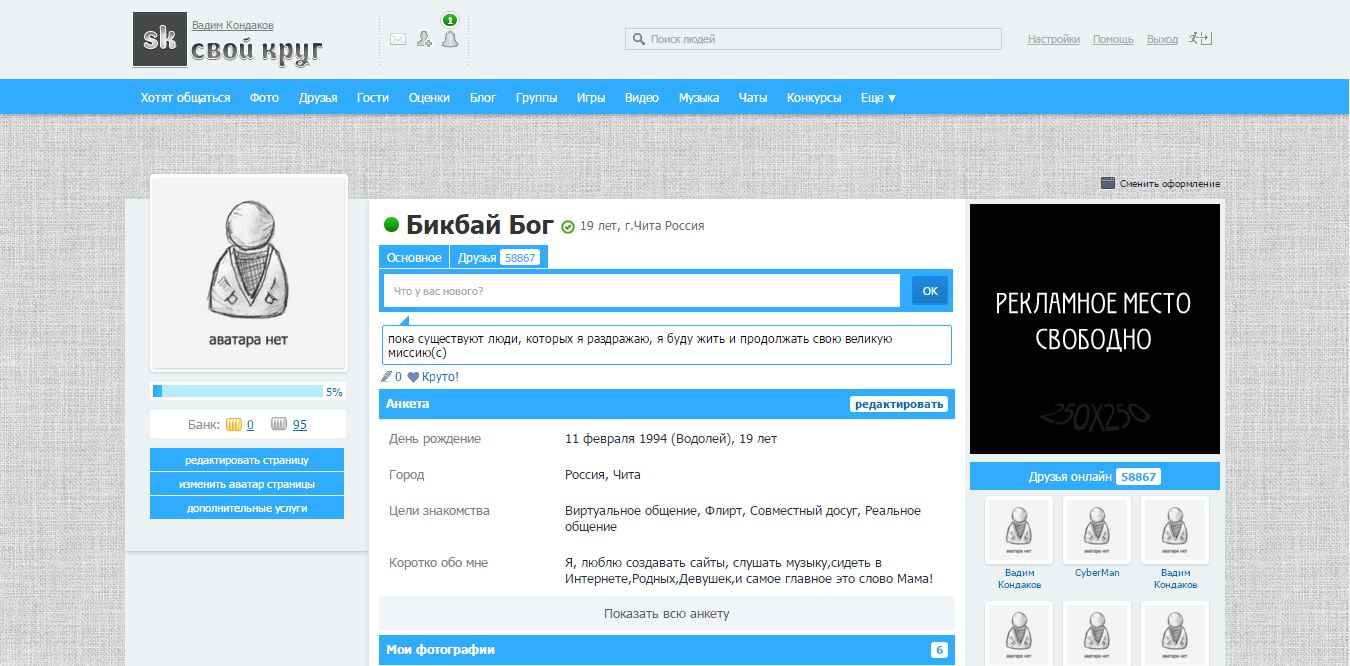The image size is (1350, 666).
Task: Open the Музыка menu item
Action: tap(699, 98)
